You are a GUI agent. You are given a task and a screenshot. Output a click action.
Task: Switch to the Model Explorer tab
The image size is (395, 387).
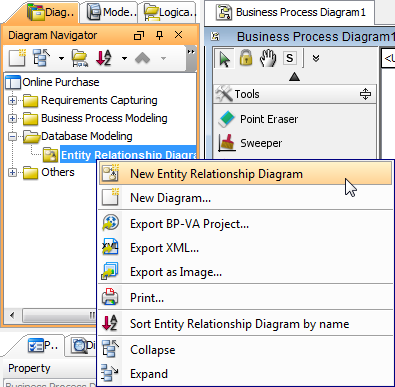(x=111, y=13)
